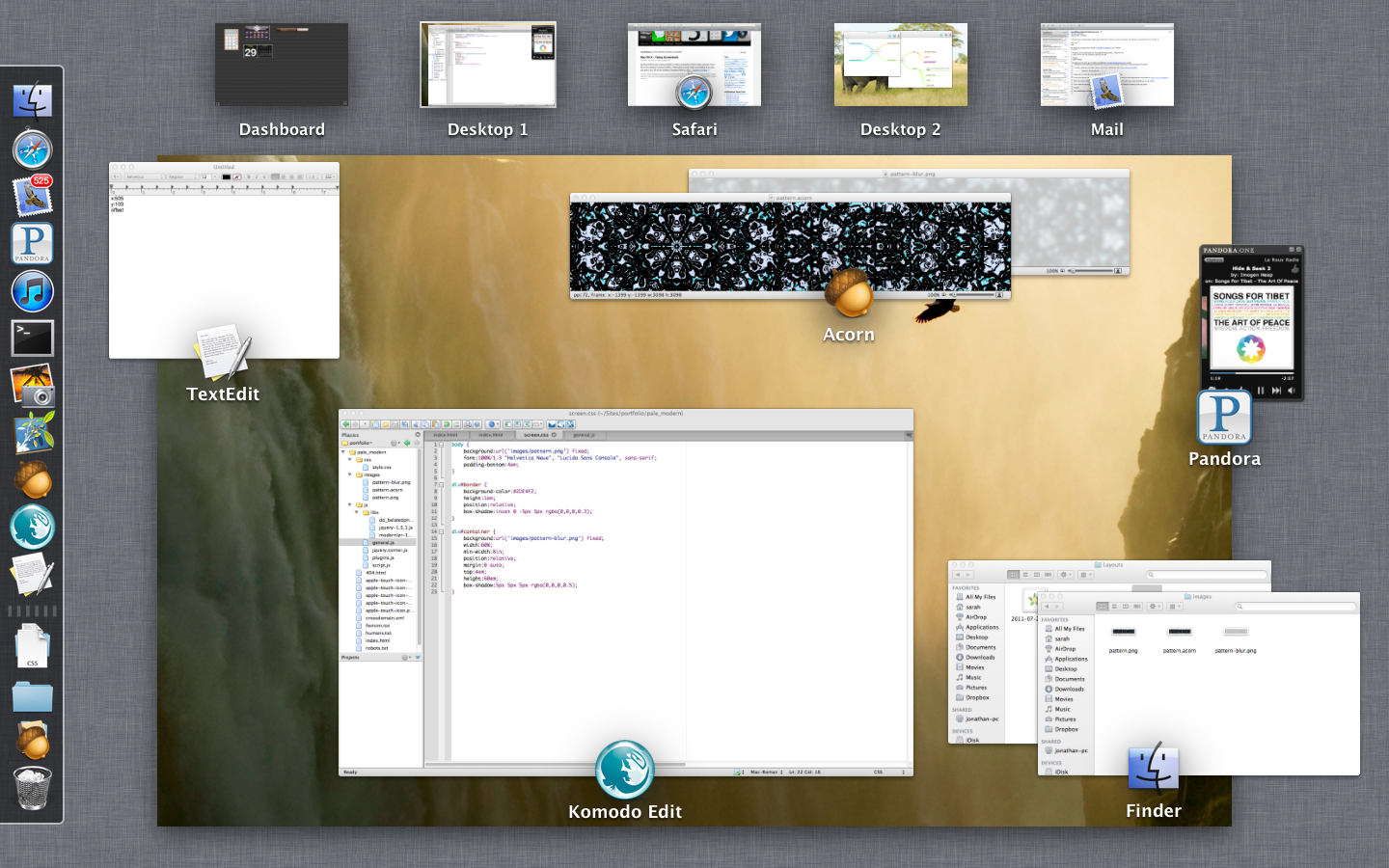This screenshot has width=1389, height=868.
Task: Select style.css in Komodo file tree
Action: [381, 467]
